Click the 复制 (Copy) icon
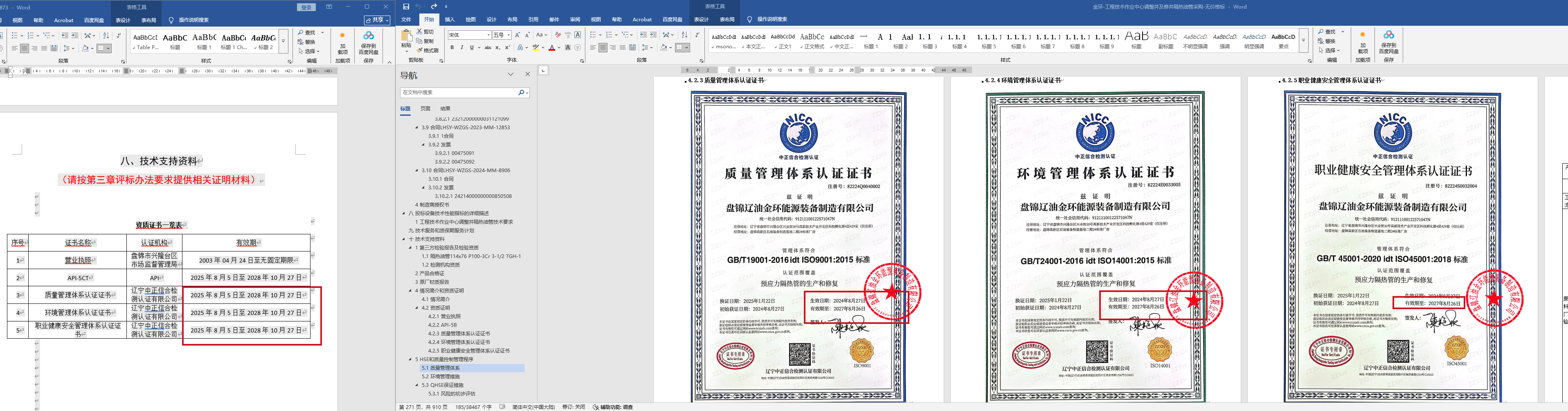Screen dimensions: 1568x411 pos(419,41)
